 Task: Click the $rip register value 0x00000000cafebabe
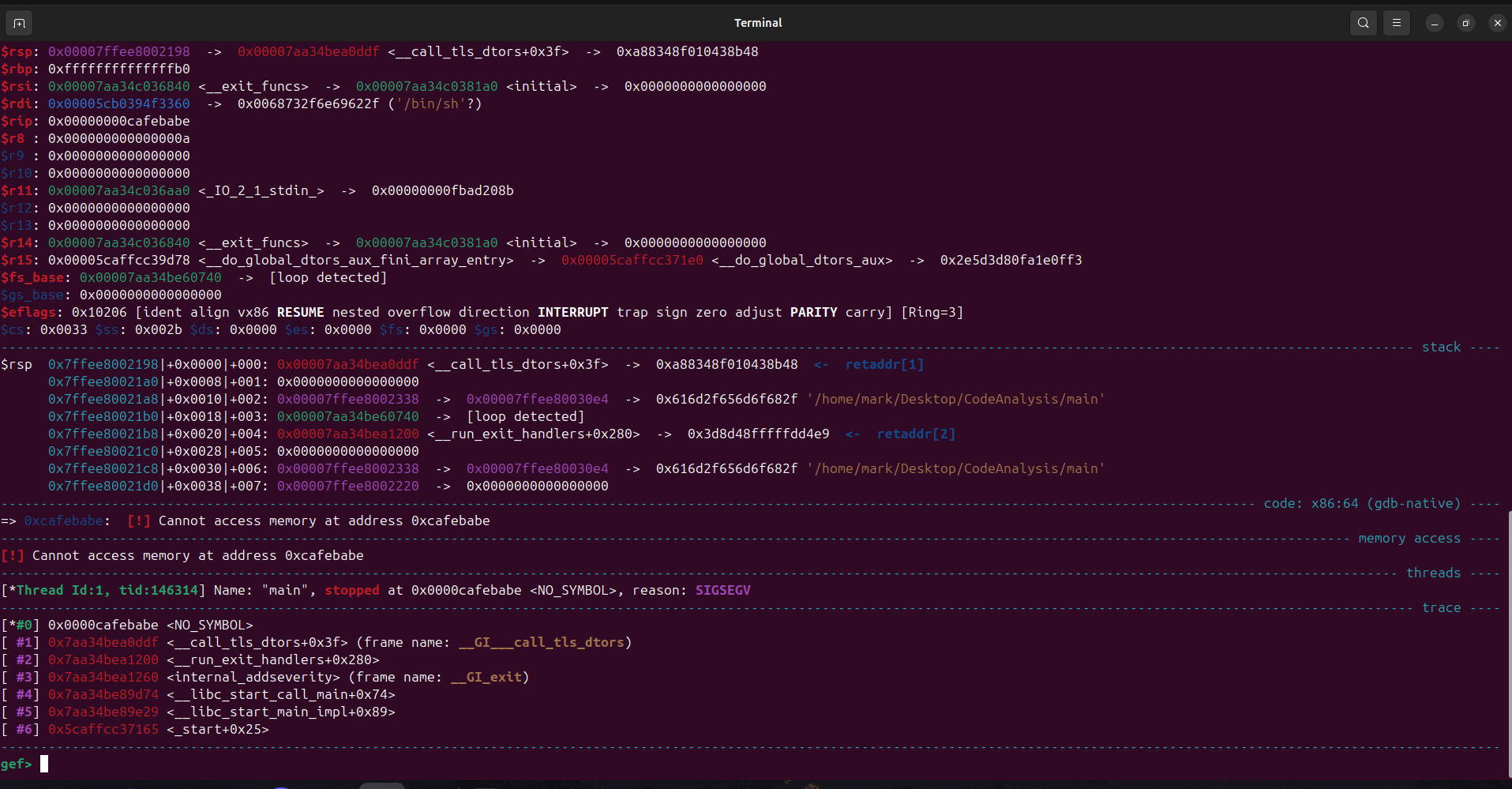pos(118,121)
